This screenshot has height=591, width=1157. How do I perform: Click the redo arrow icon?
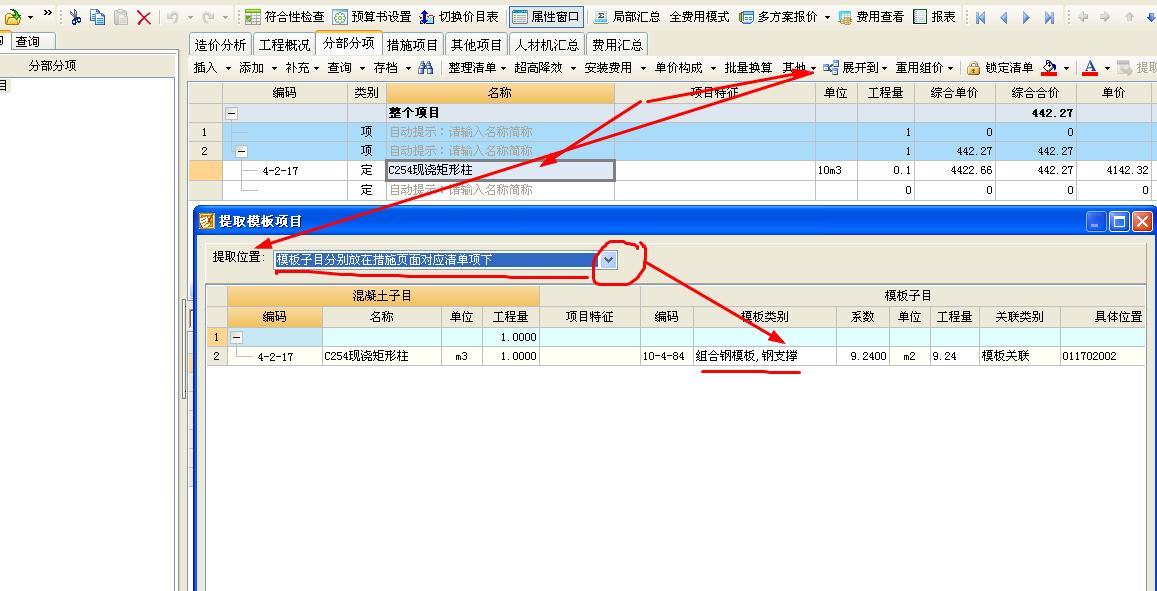click(x=209, y=17)
